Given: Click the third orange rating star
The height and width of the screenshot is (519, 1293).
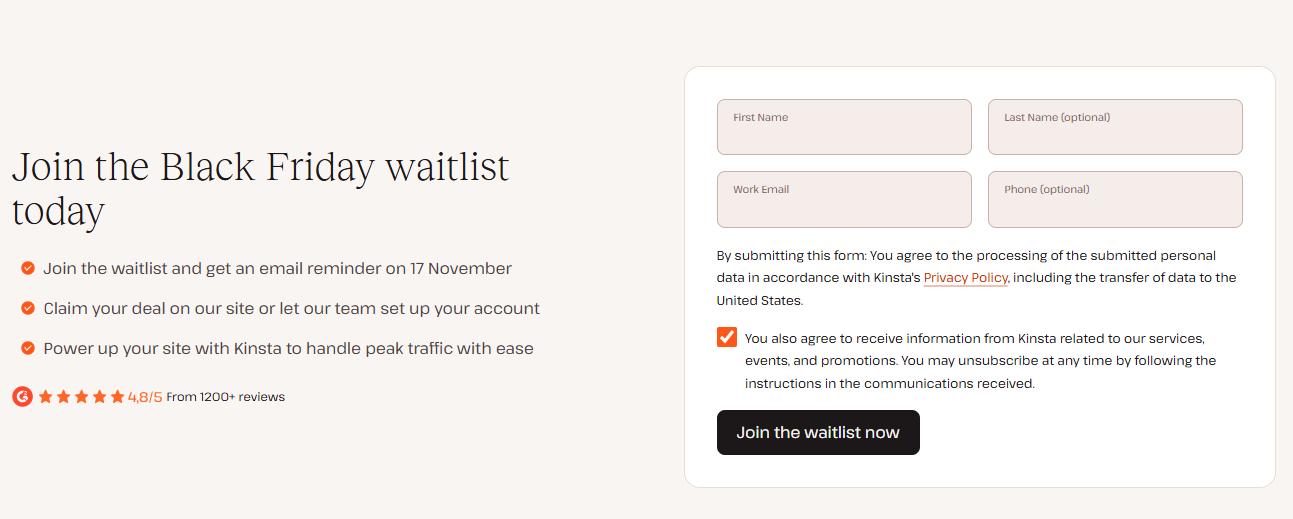Looking at the screenshot, I should tap(82, 397).
